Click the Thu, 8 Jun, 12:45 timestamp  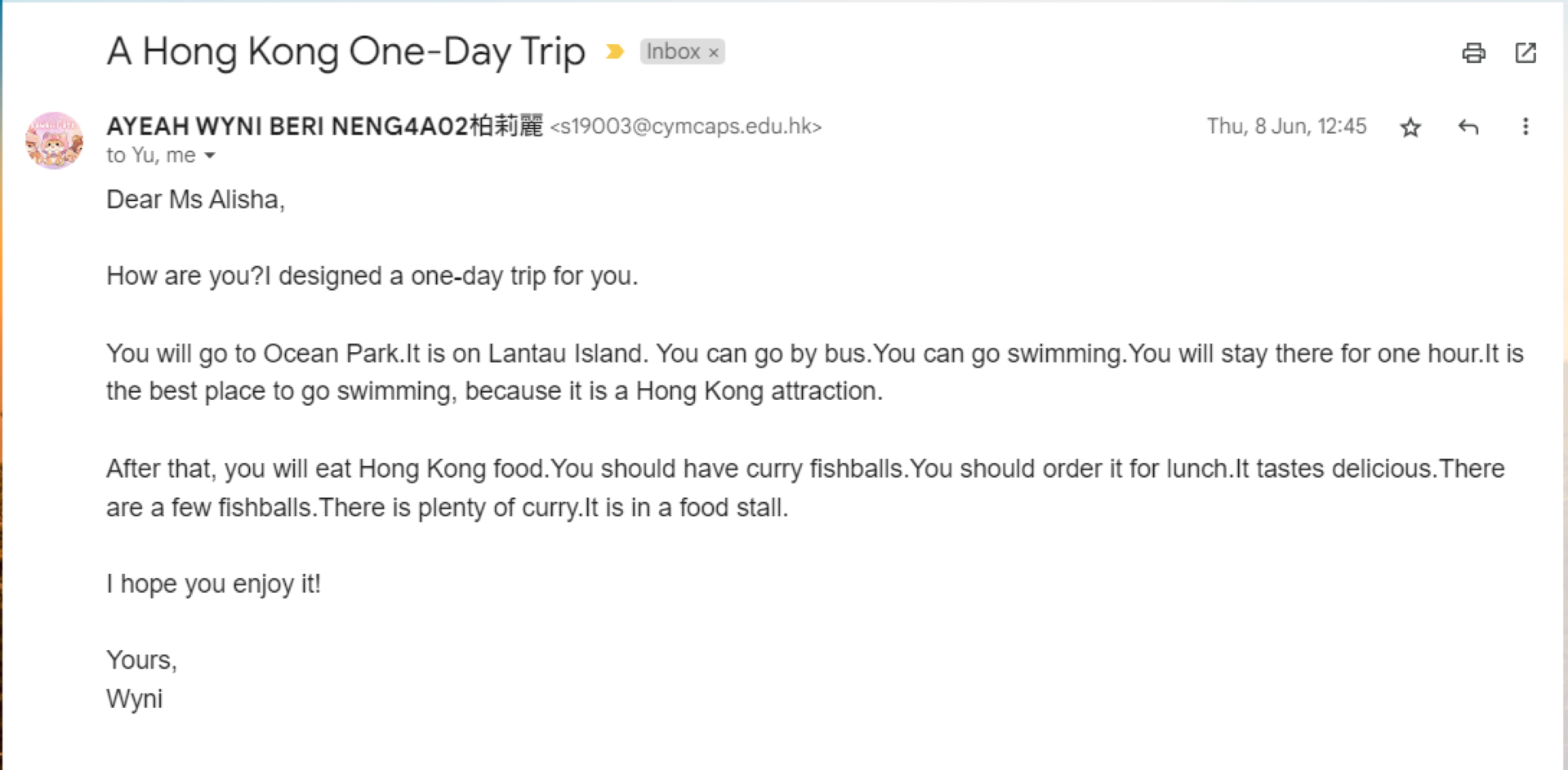(1286, 127)
